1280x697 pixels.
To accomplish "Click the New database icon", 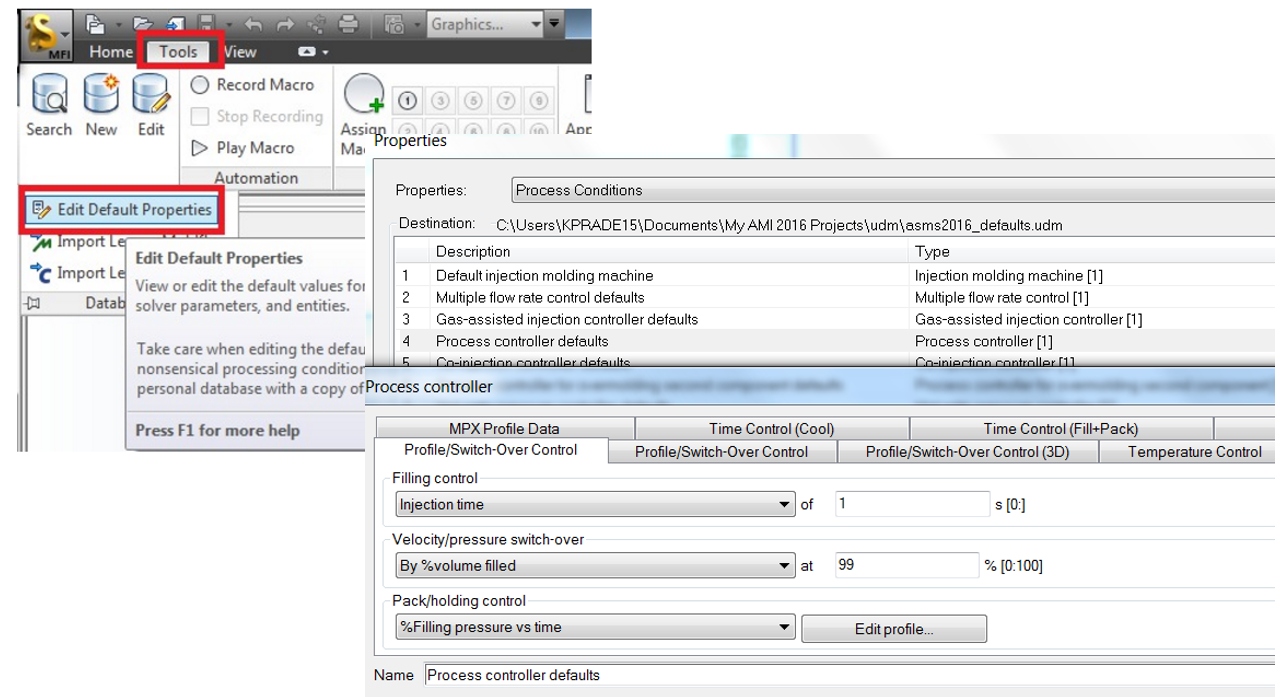I will click(100, 100).
